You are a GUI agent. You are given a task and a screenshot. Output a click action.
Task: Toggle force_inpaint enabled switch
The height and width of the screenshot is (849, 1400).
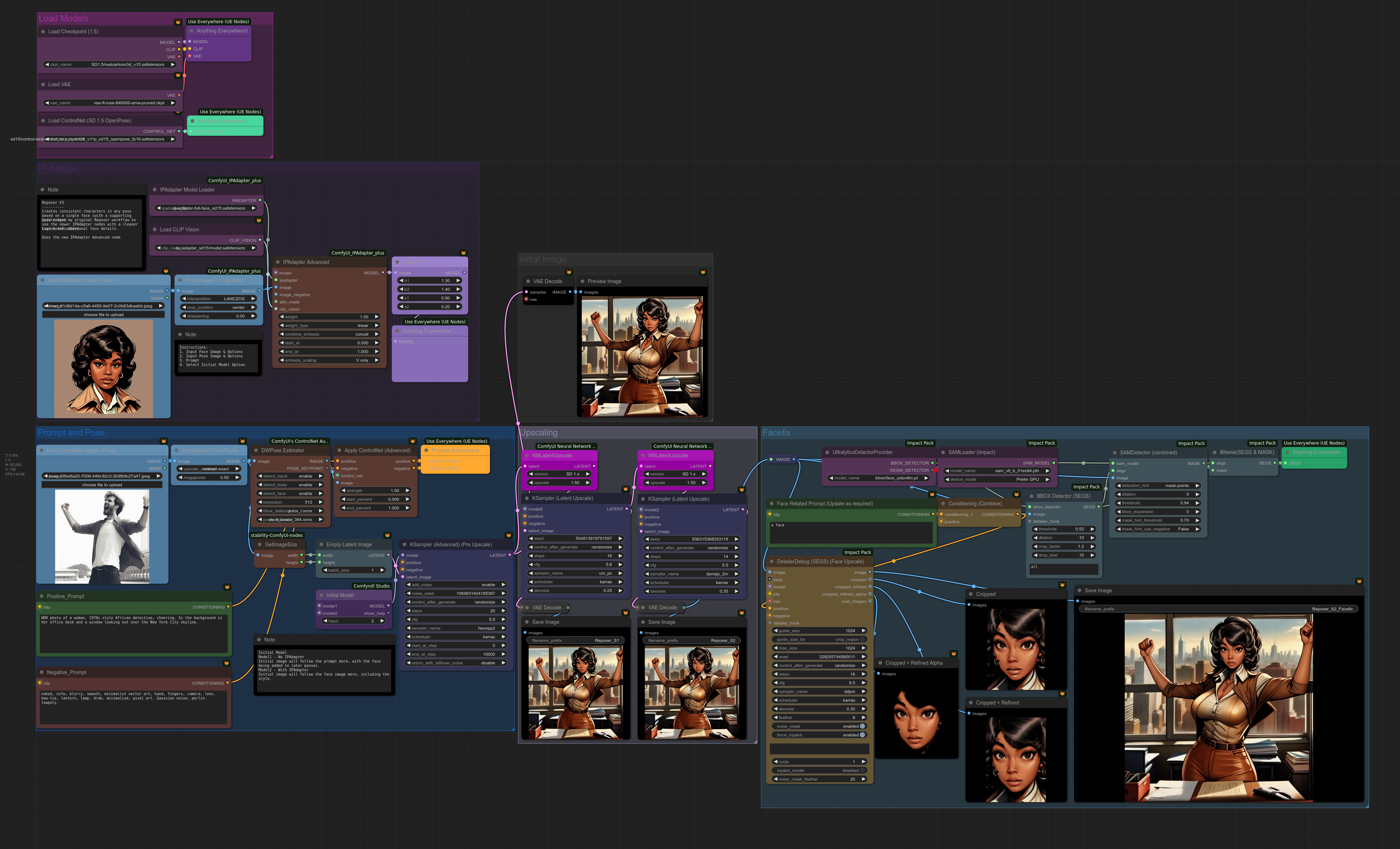click(862, 735)
